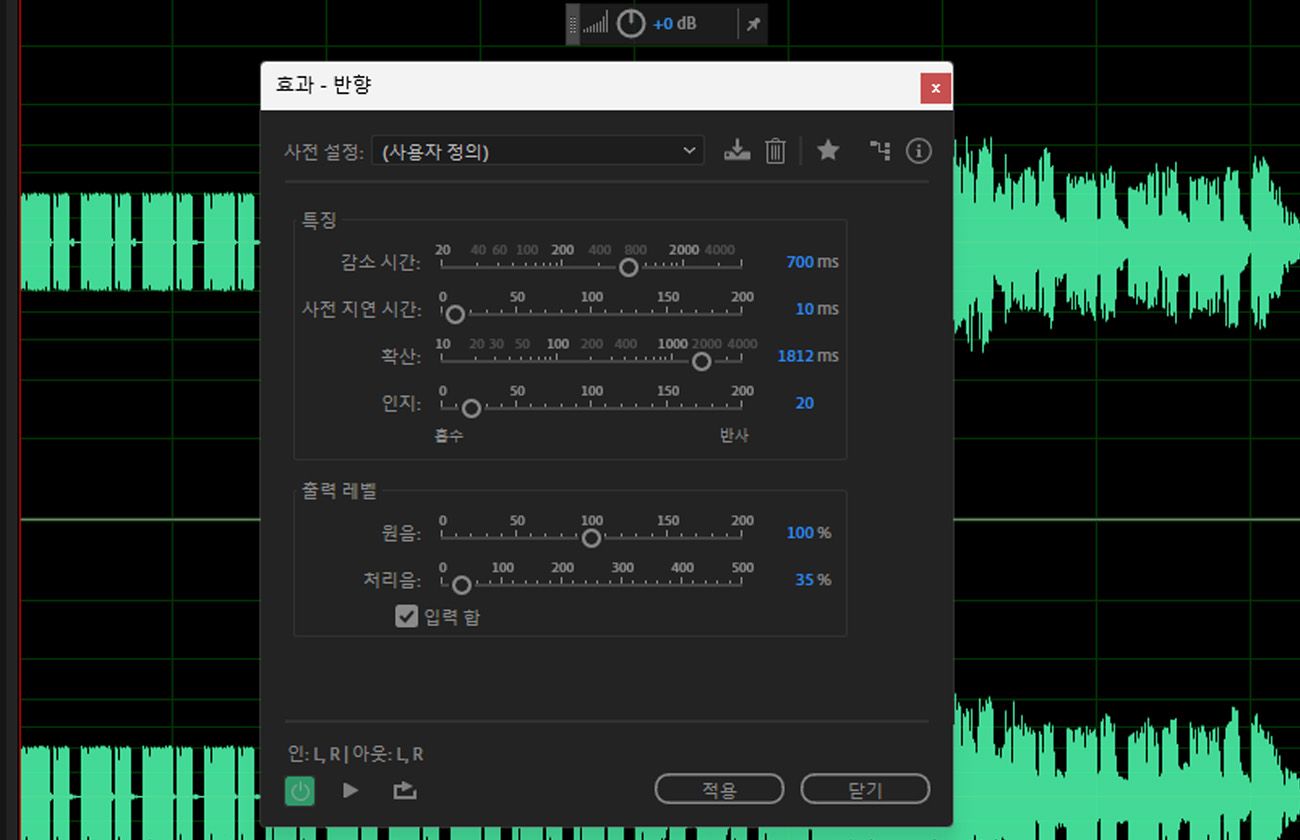Toggle loop playback for the preview

tap(403, 789)
